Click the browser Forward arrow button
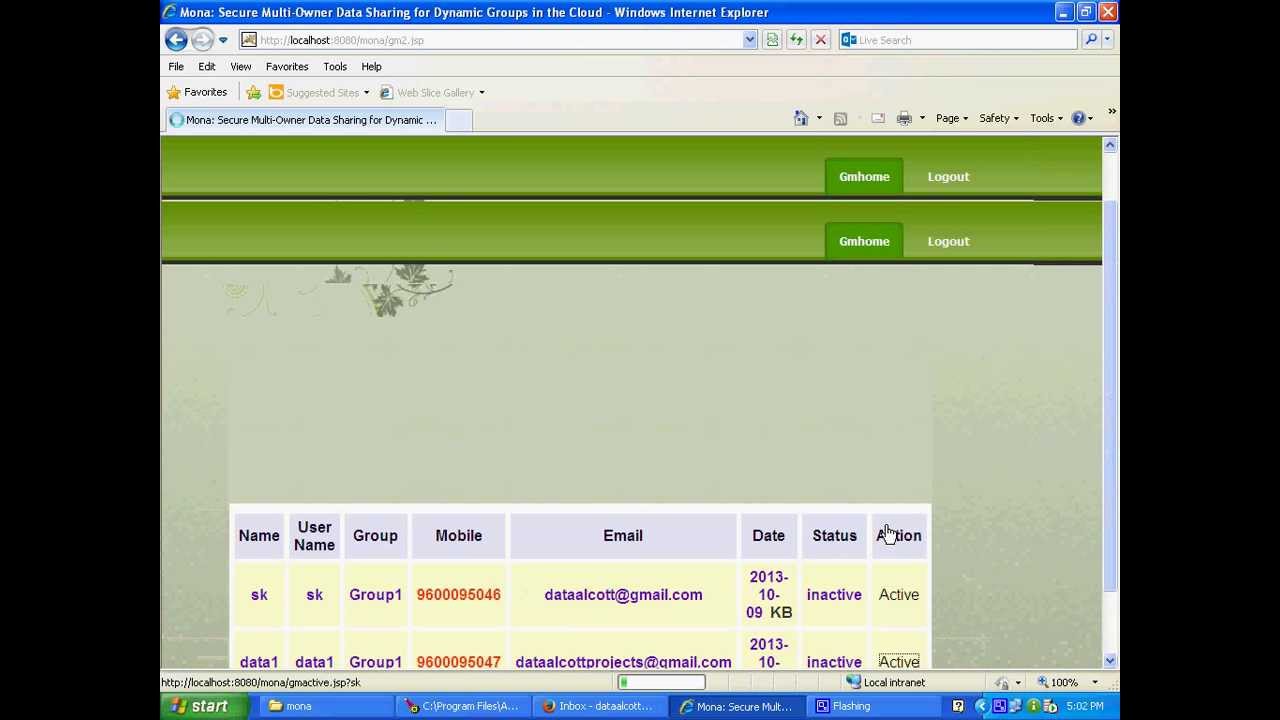This screenshot has height=720, width=1280. 202,40
